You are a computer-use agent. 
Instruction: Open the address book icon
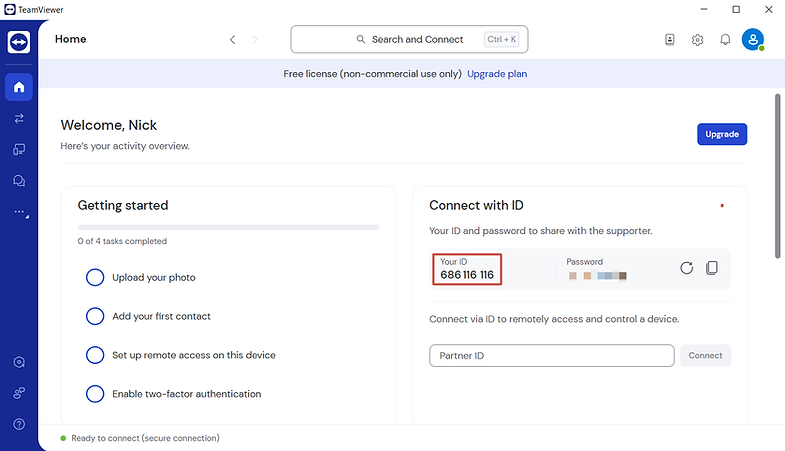[669, 40]
